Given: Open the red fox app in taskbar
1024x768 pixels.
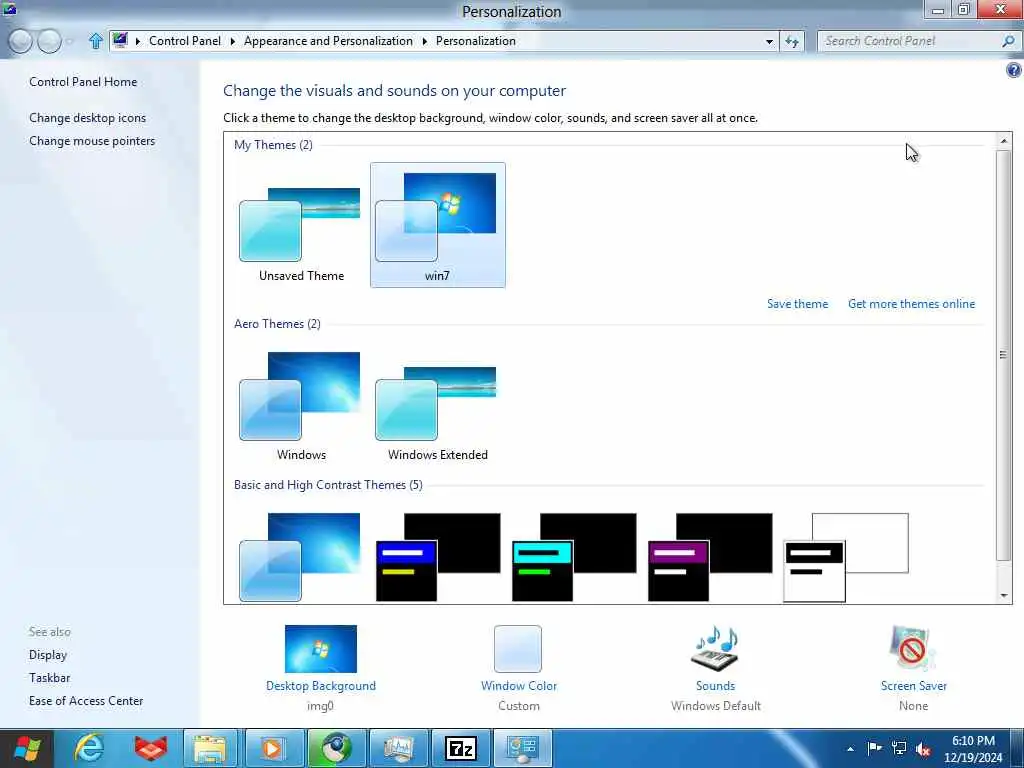Looking at the screenshot, I should coord(150,748).
